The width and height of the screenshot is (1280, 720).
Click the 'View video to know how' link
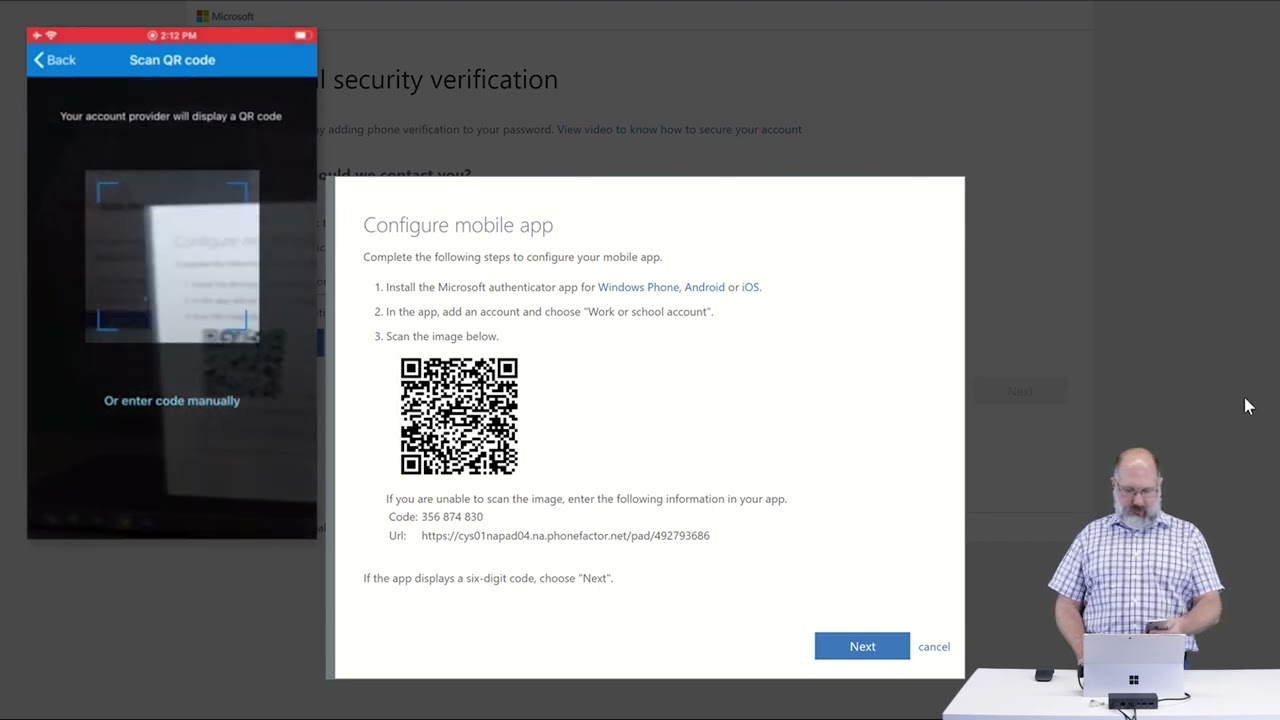(x=679, y=129)
